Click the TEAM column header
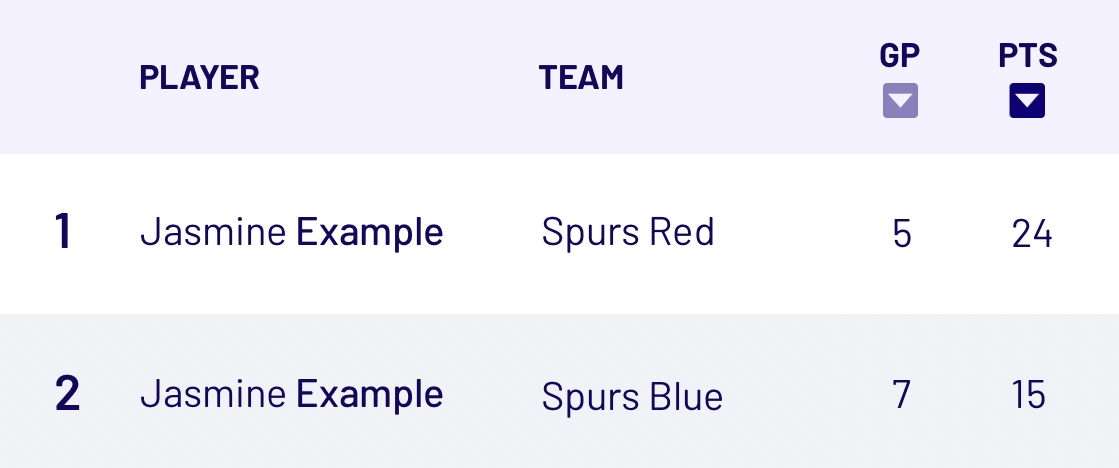 pyautogui.click(x=581, y=77)
